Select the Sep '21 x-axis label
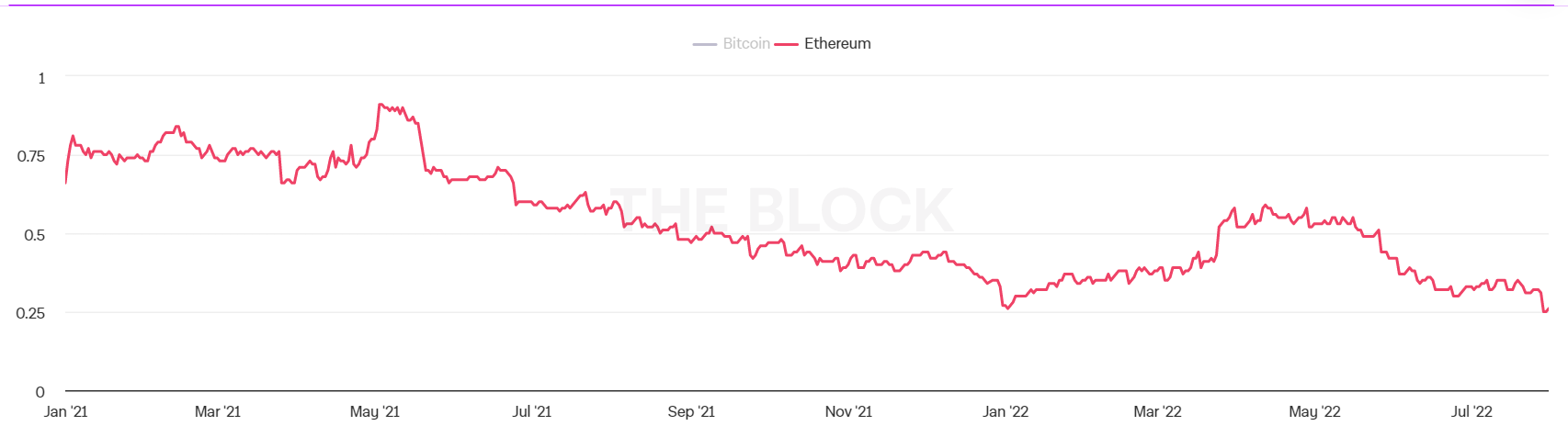 point(691,411)
